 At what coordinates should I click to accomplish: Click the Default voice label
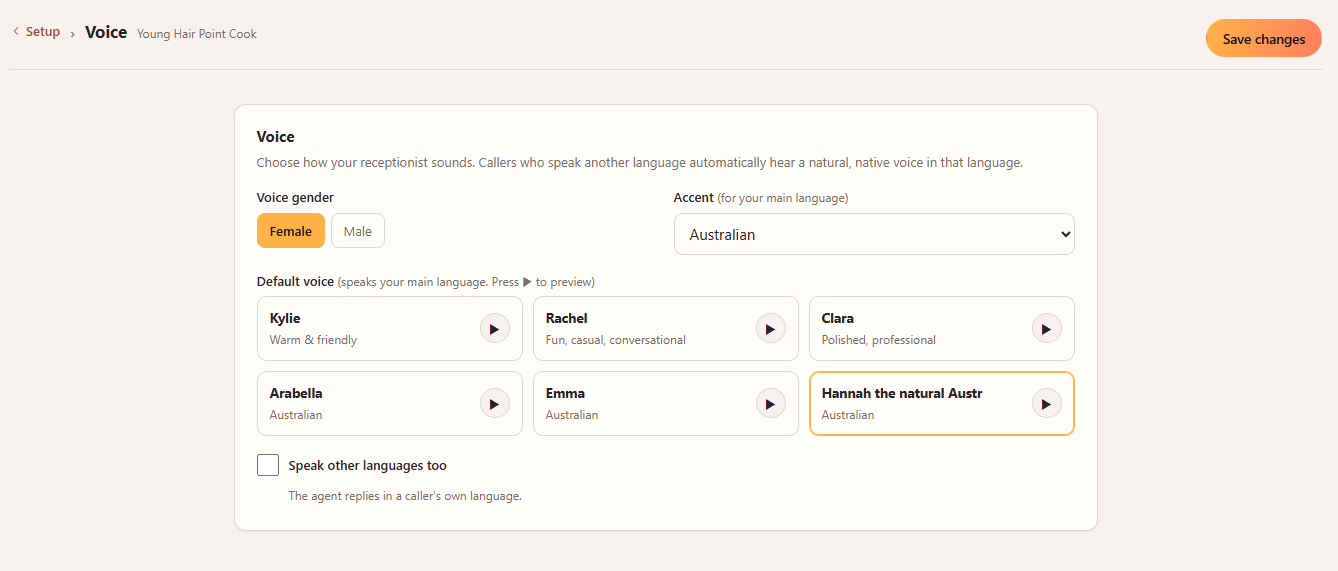[295, 281]
